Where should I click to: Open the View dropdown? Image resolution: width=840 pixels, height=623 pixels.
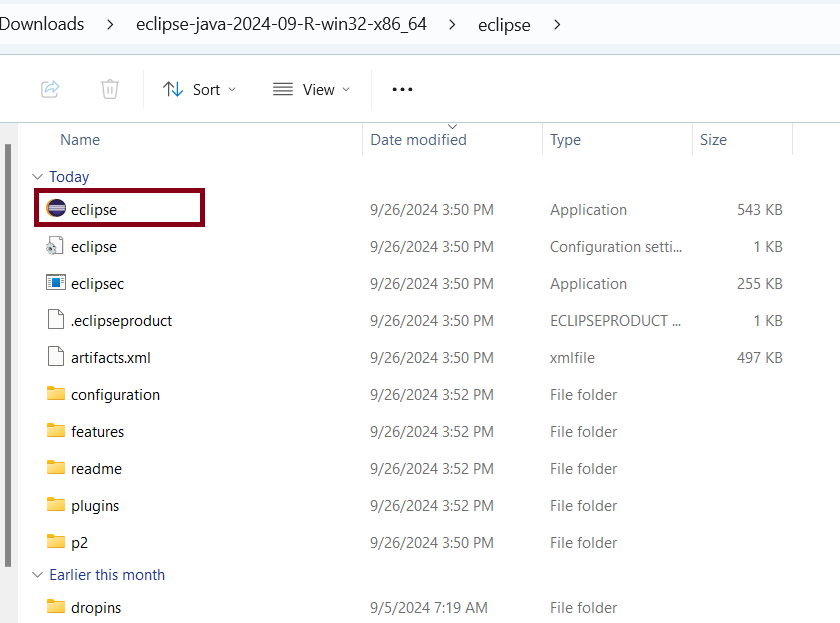click(x=311, y=89)
